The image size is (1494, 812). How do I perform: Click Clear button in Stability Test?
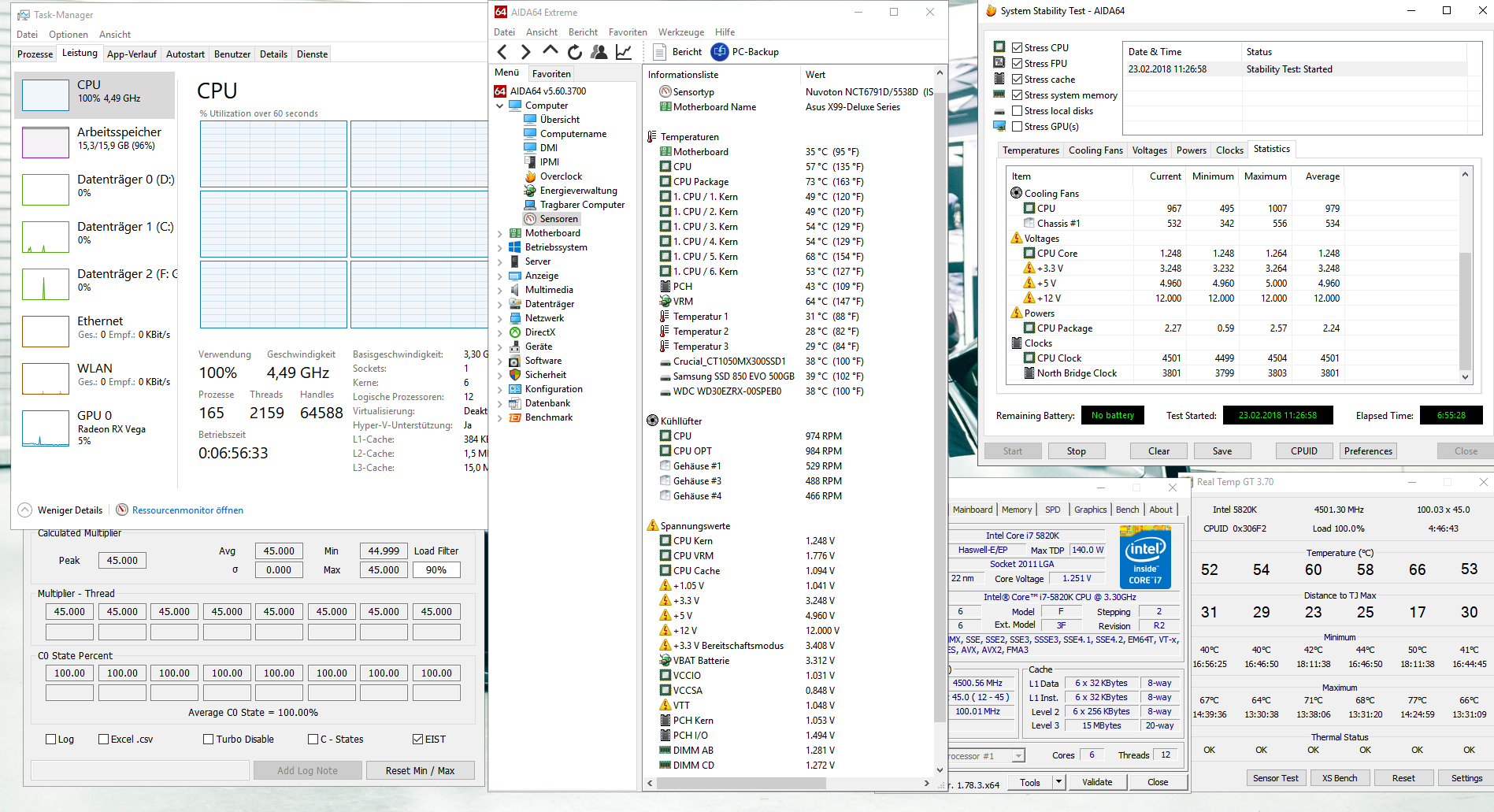point(1158,451)
